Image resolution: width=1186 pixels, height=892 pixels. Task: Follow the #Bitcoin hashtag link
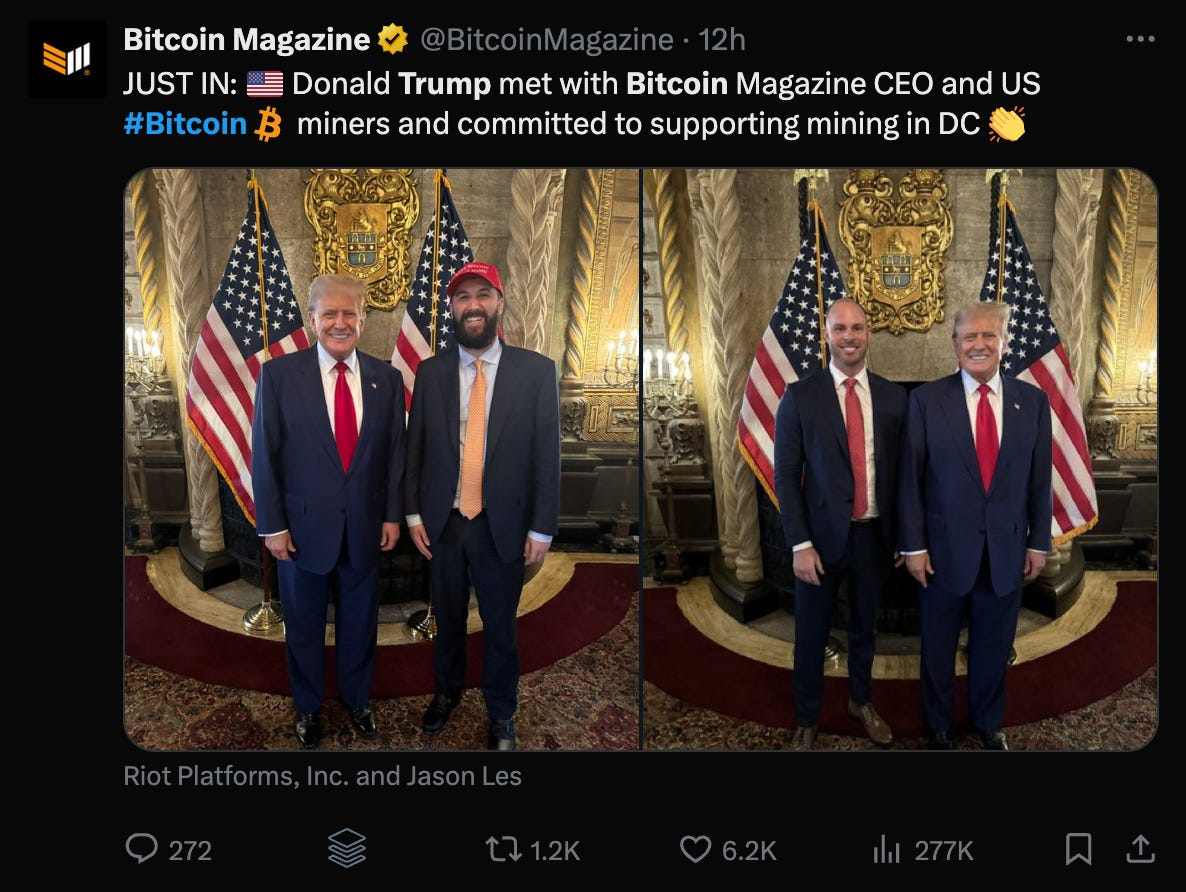[x=185, y=123]
